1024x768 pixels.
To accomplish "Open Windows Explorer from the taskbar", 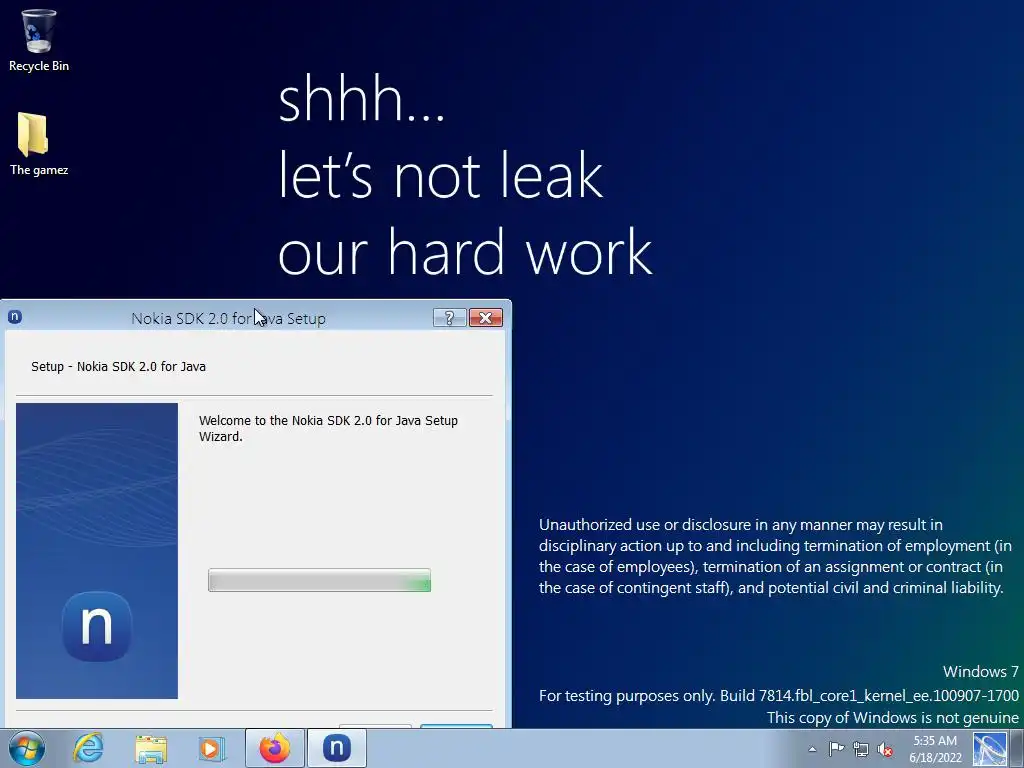I will tap(151, 748).
